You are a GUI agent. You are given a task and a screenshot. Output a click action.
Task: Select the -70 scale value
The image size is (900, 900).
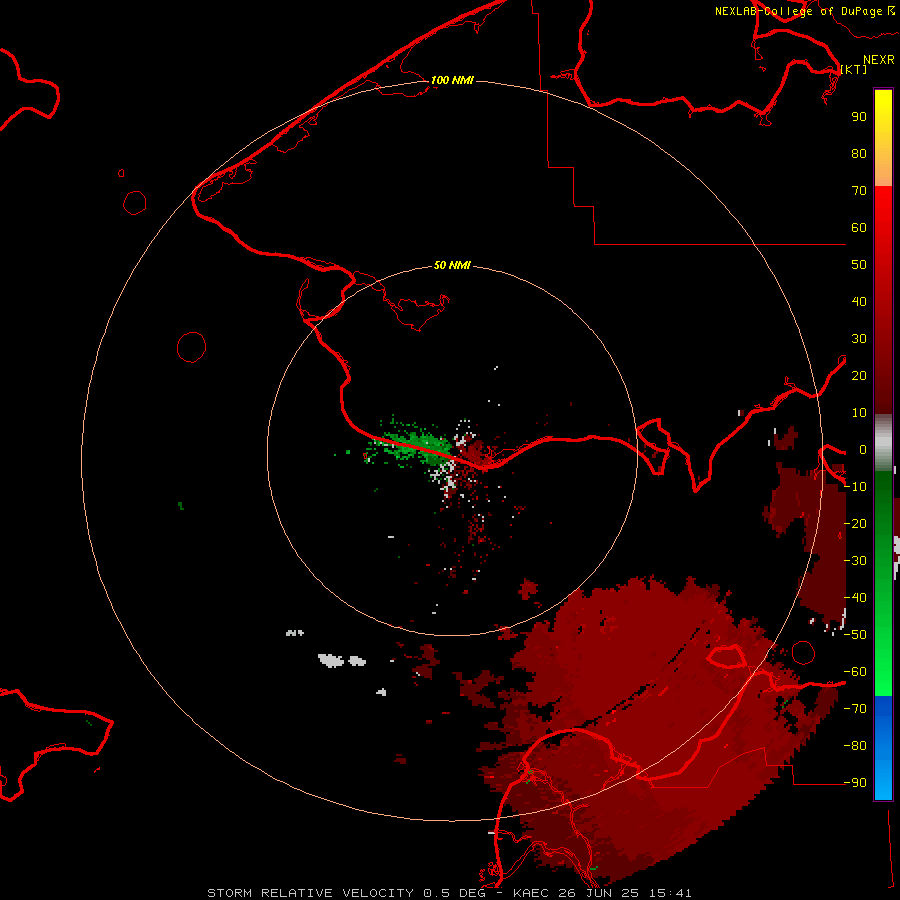pyautogui.click(x=856, y=709)
